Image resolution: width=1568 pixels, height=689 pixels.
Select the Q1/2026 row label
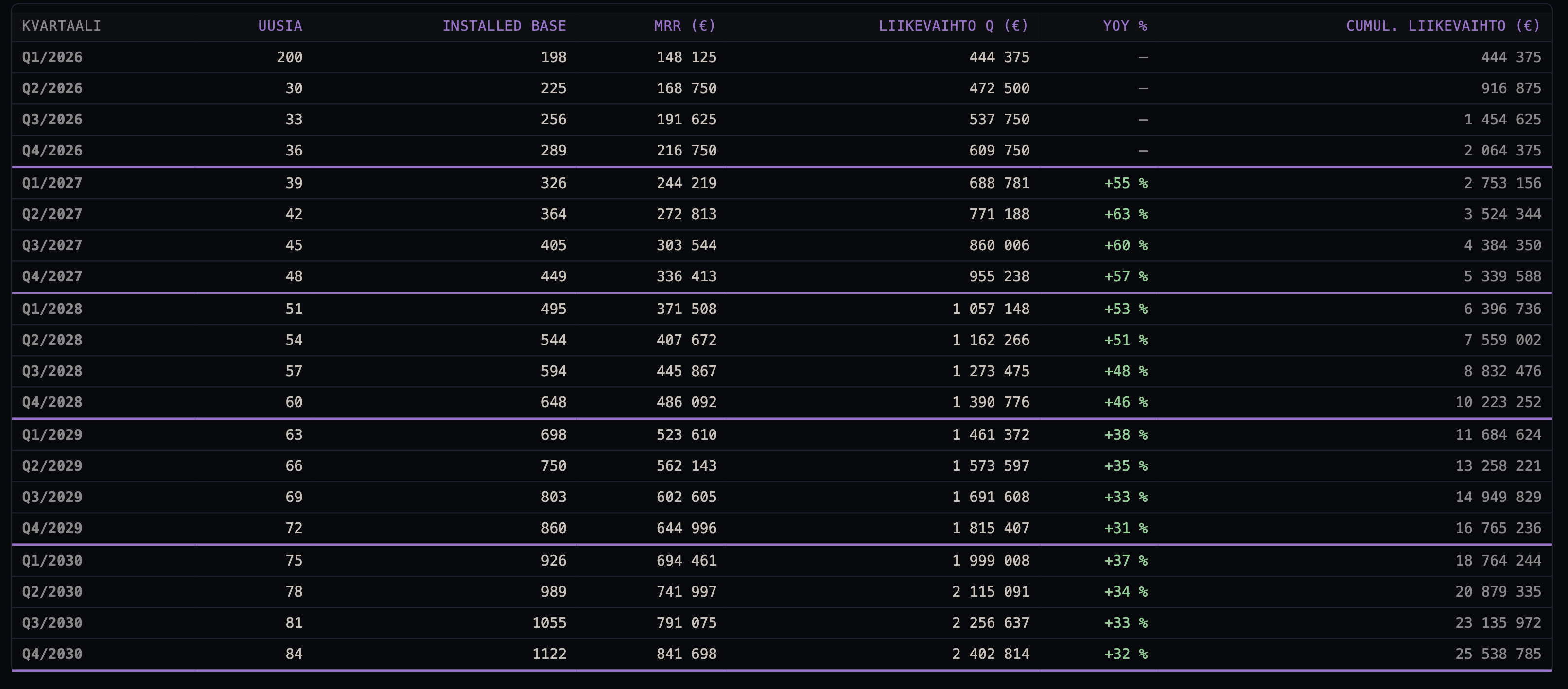(x=52, y=57)
